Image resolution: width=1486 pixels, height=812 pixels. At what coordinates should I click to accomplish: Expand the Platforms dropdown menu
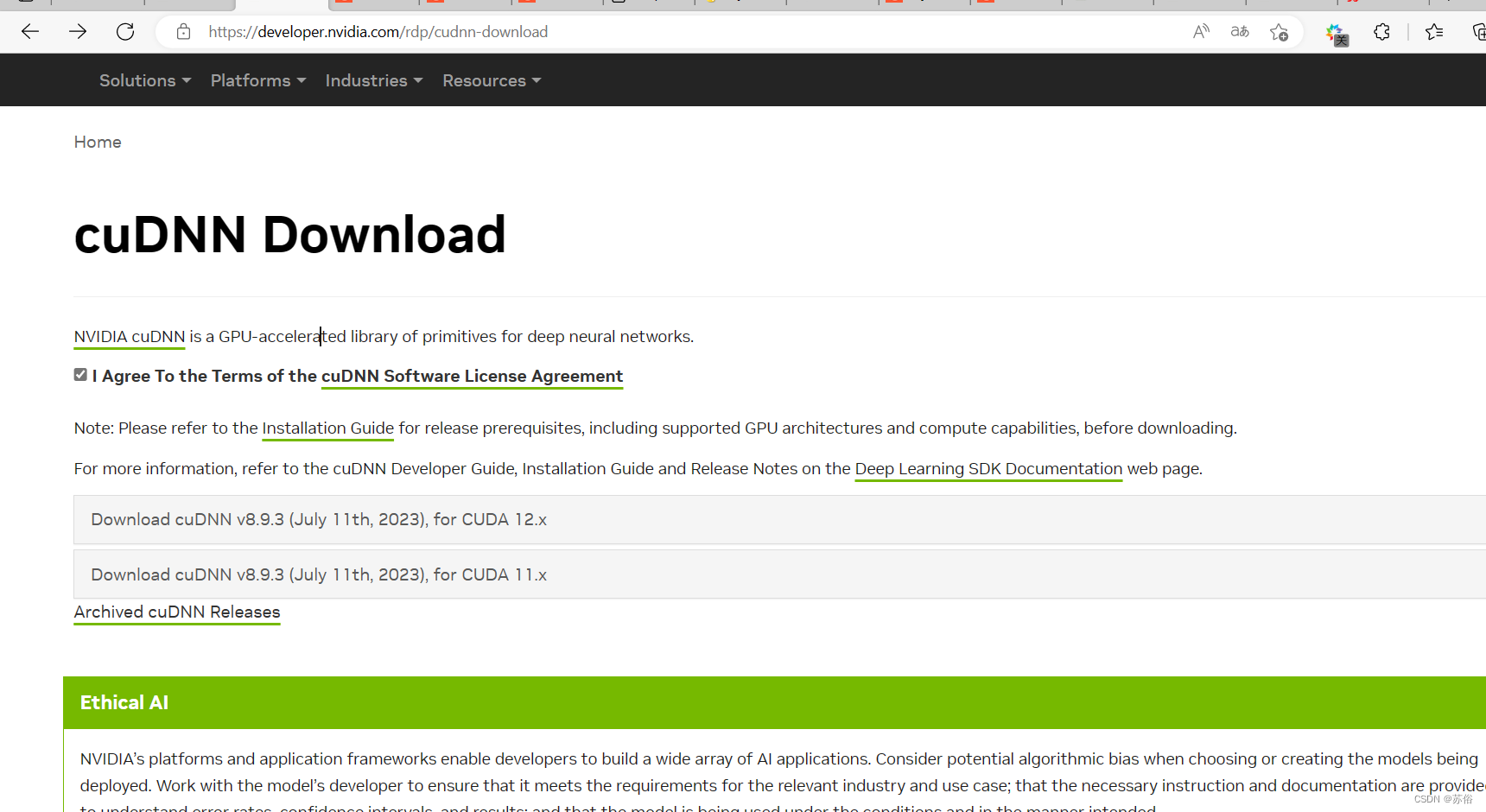pyautogui.click(x=257, y=79)
